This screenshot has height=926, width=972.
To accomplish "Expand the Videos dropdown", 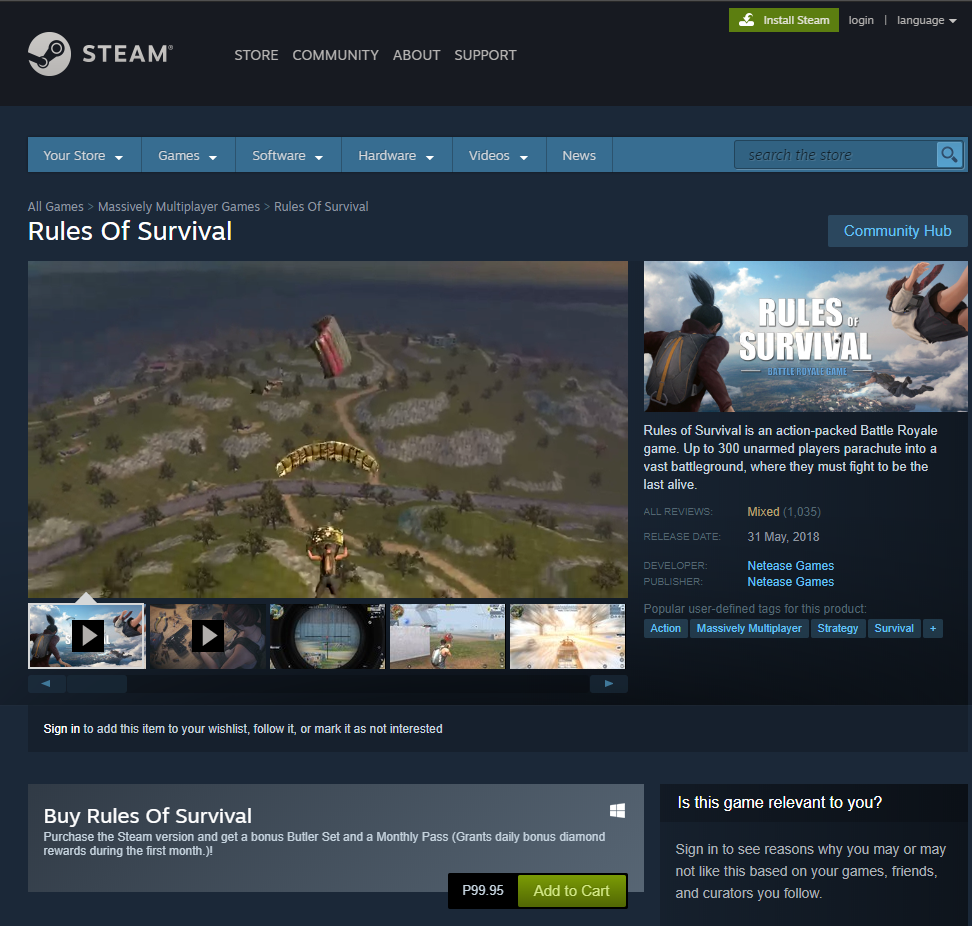I will tap(499, 155).
